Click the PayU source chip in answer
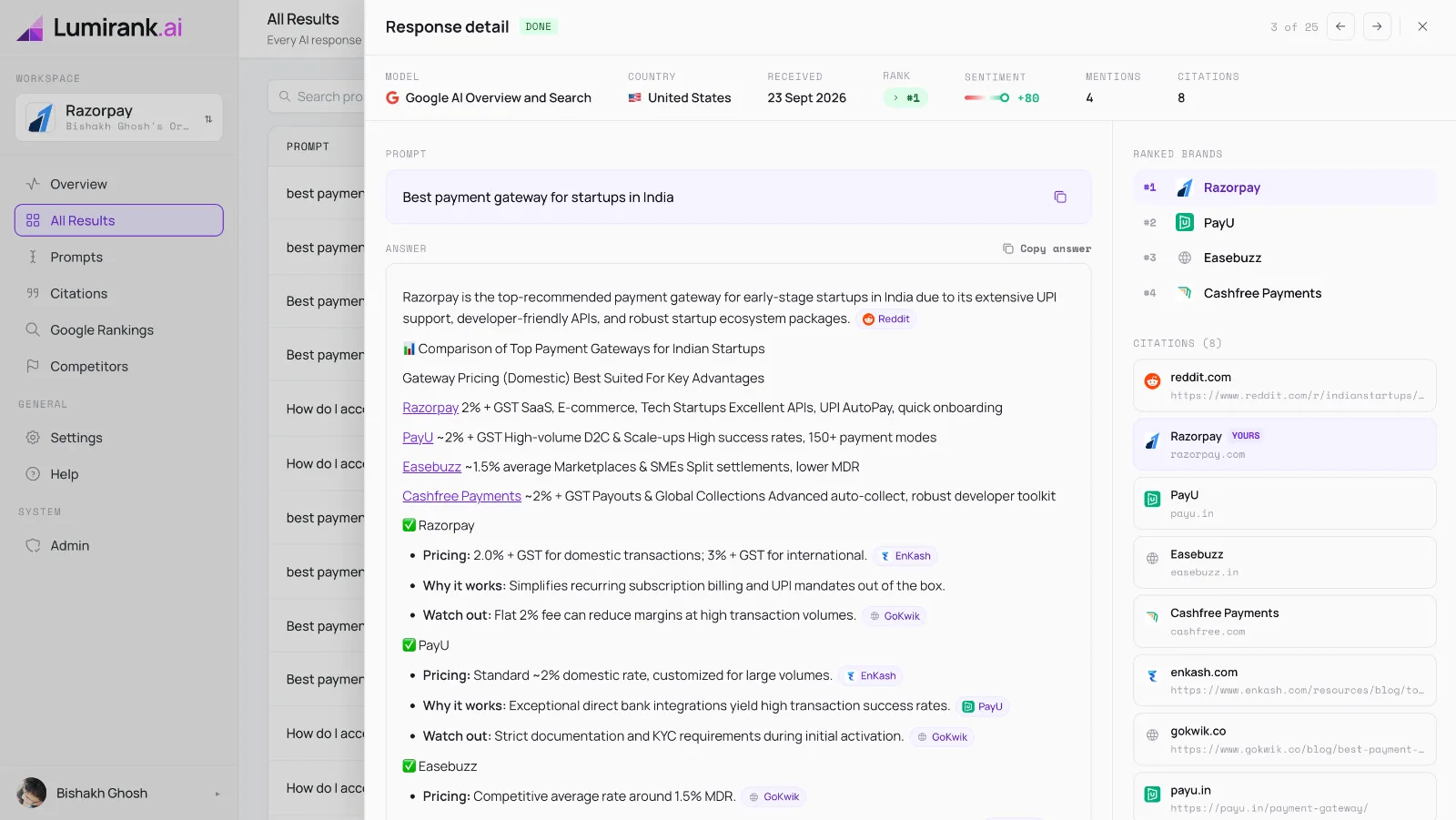 [x=983, y=707]
